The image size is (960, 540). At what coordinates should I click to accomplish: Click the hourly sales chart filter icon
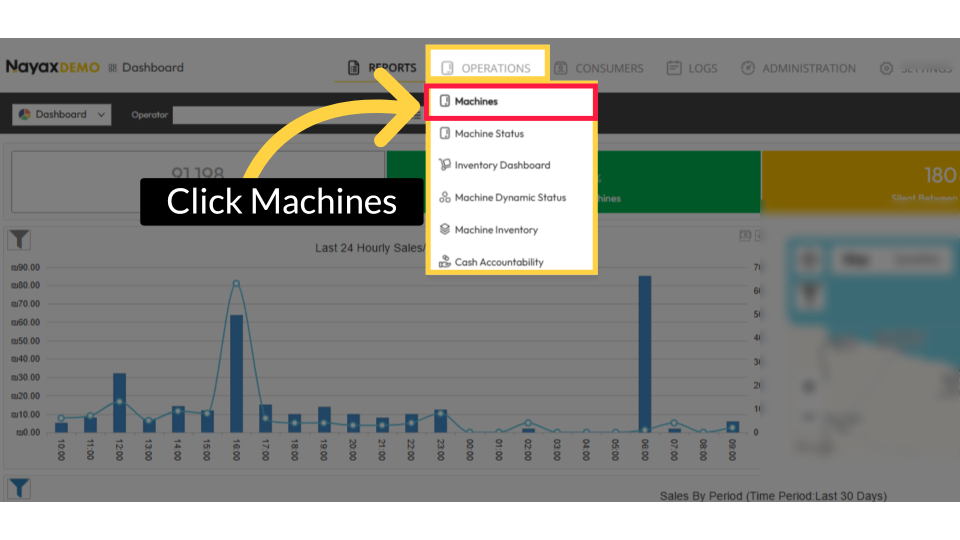20,239
